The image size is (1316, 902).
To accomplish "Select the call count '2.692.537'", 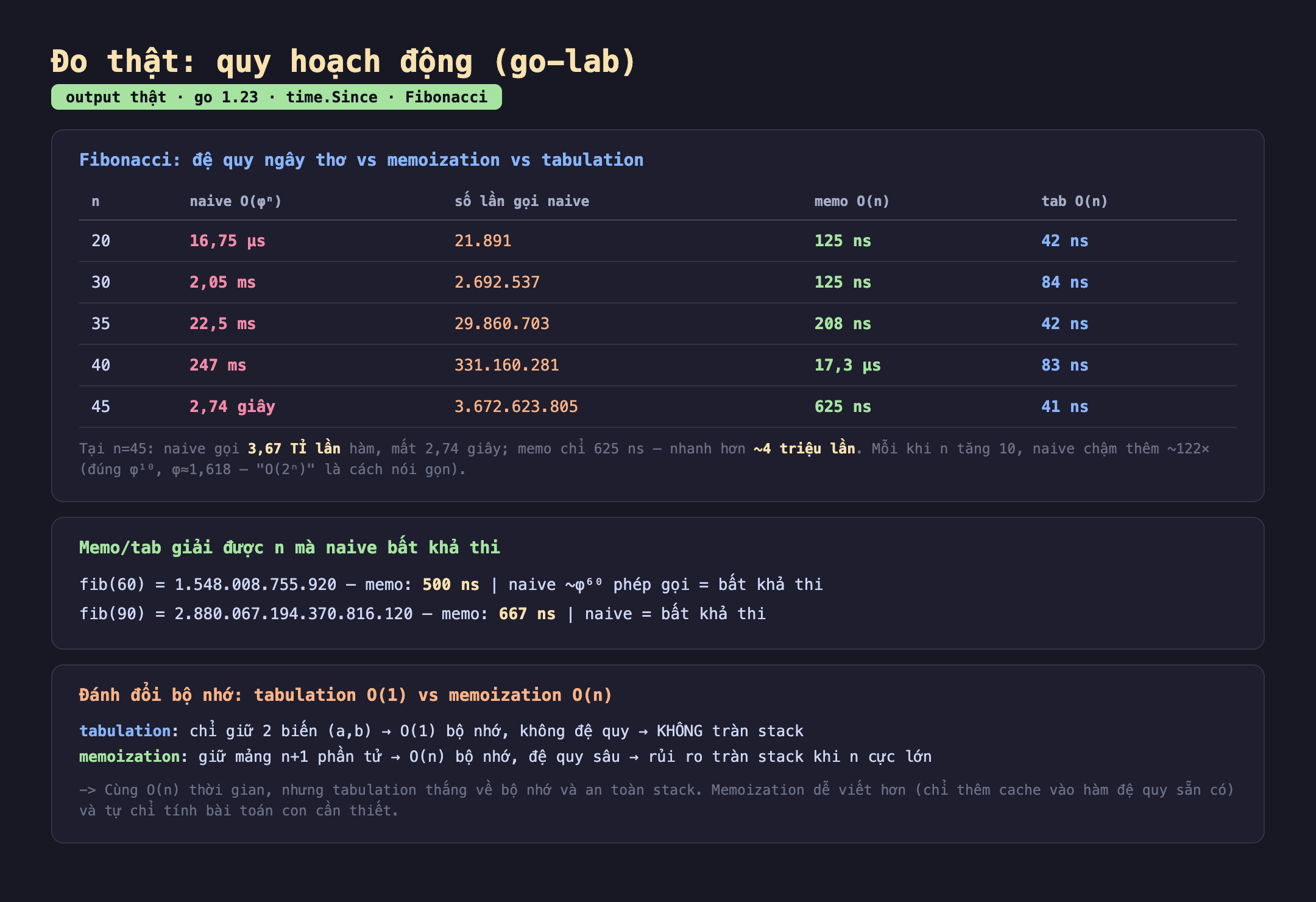I will tap(497, 282).
